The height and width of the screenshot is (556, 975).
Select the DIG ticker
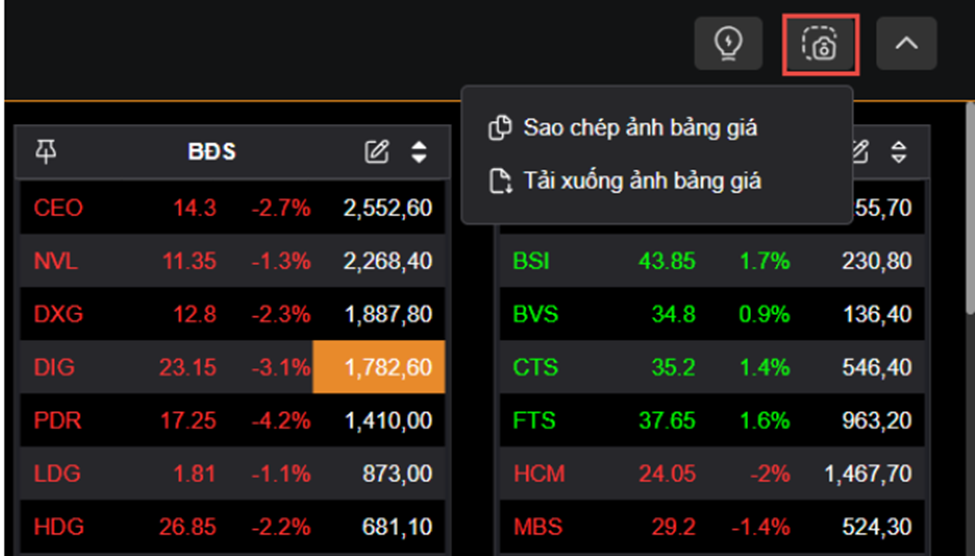54,368
